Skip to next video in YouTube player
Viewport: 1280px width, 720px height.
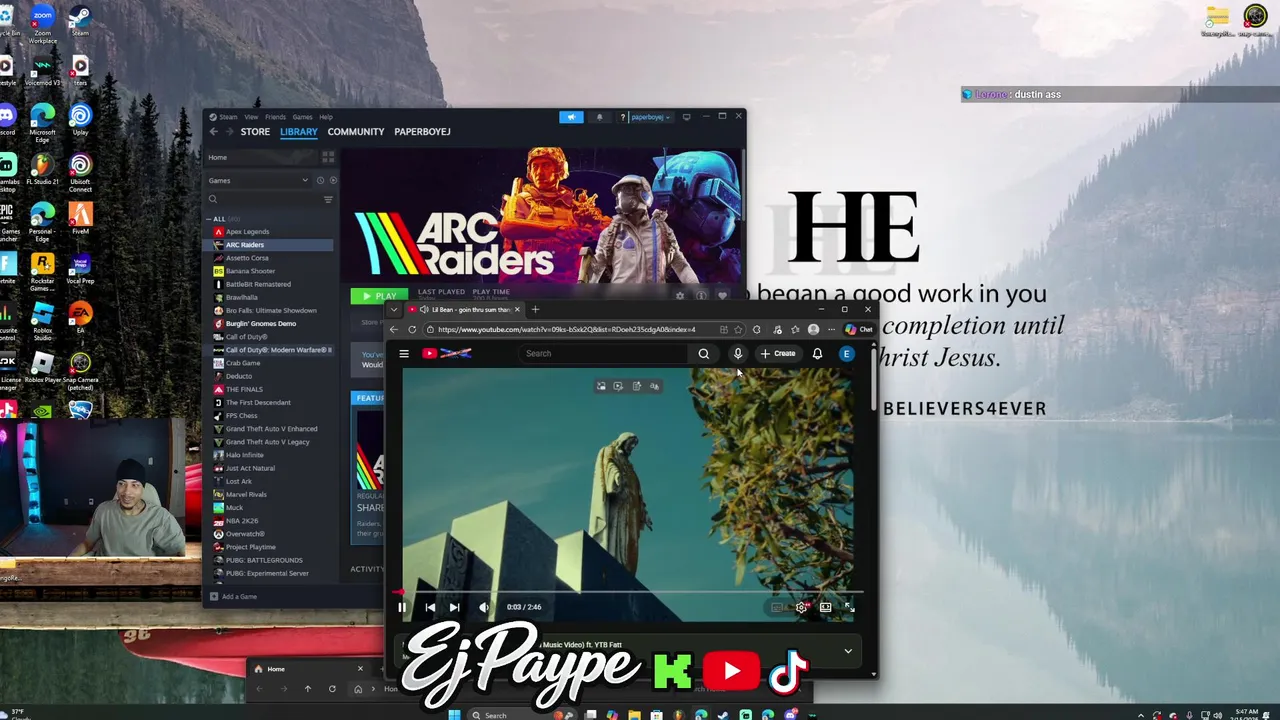(x=454, y=607)
